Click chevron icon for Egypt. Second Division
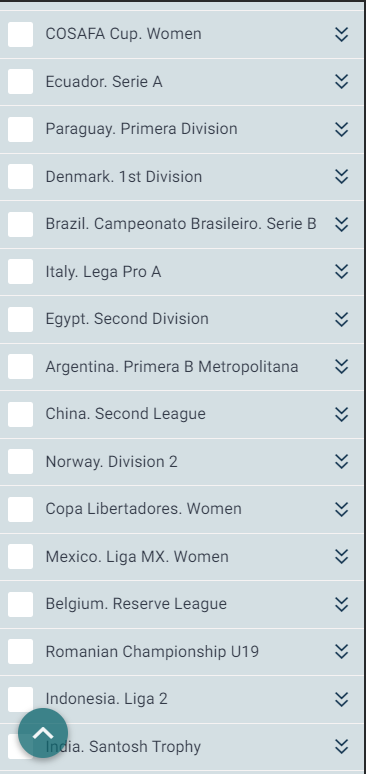The image size is (366, 774). (x=341, y=319)
